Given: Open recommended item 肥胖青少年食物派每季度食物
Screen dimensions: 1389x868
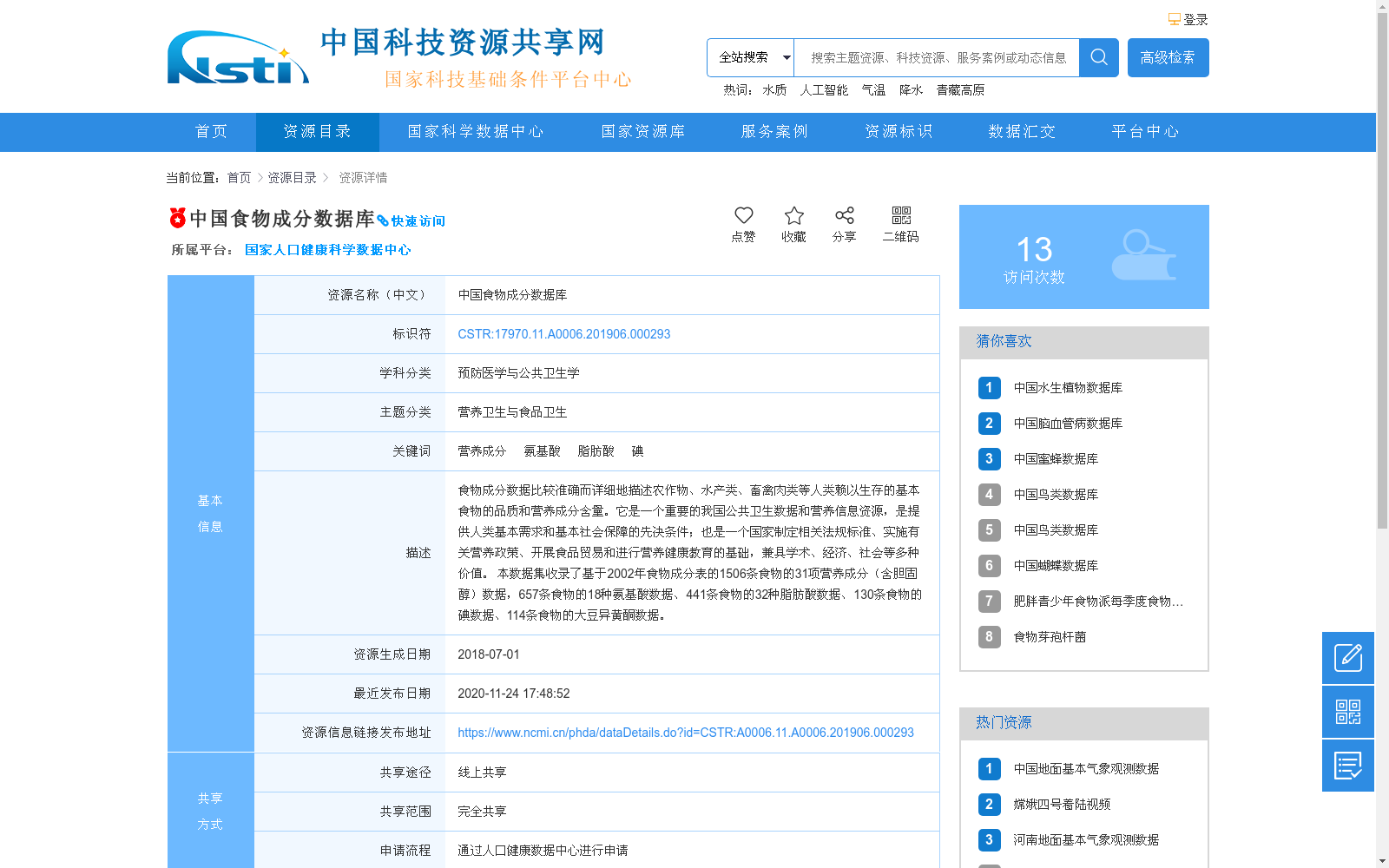Looking at the screenshot, I should tap(1098, 602).
